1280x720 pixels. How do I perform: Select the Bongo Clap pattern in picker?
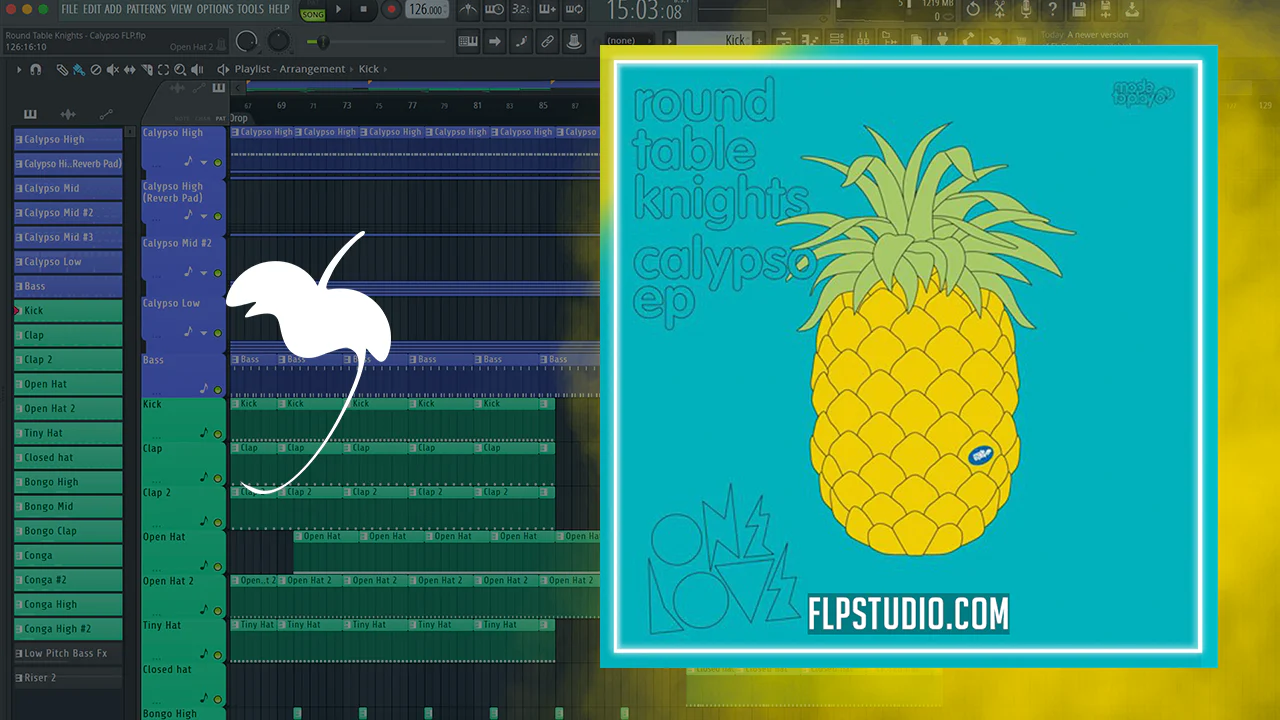68,531
